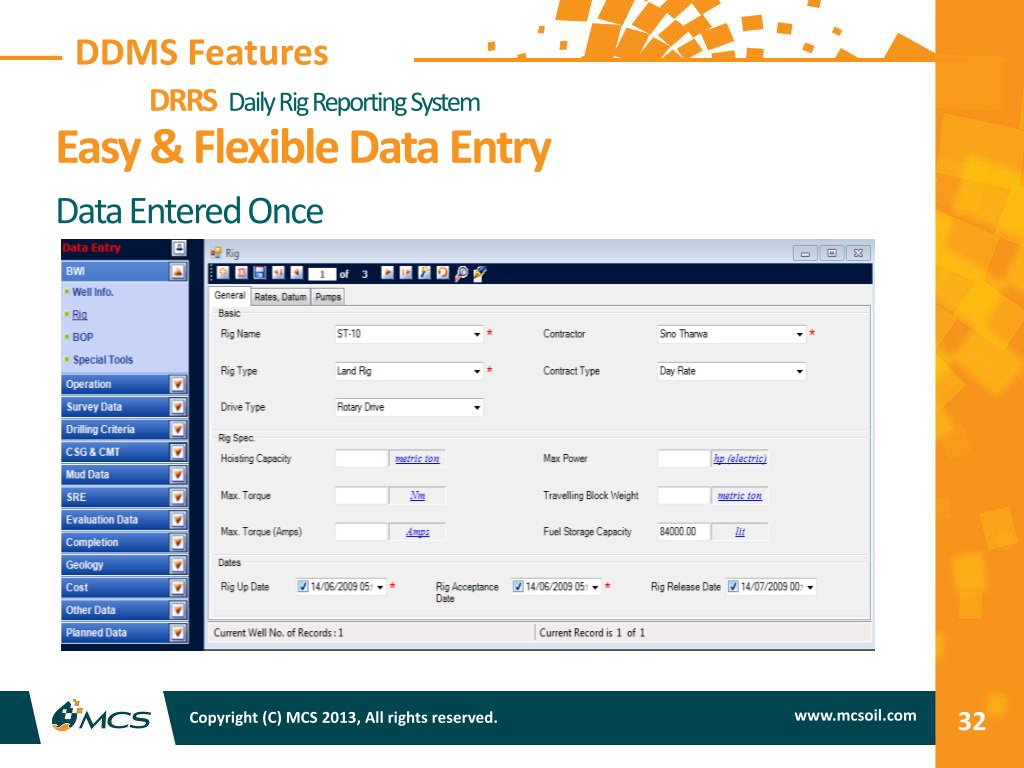Open the Contractor dropdown
The width and height of the screenshot is (1024, 768).
pos(799,334)
